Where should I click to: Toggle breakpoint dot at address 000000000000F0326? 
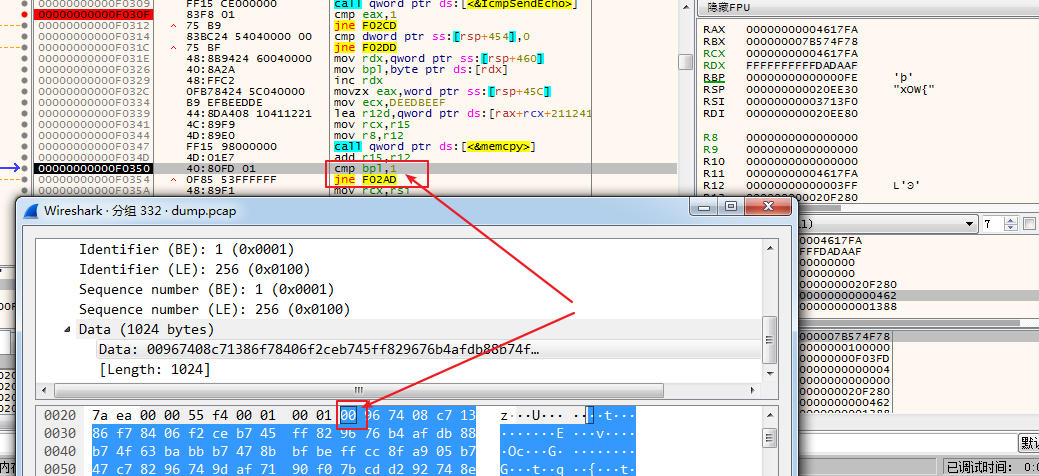(25, 70)
